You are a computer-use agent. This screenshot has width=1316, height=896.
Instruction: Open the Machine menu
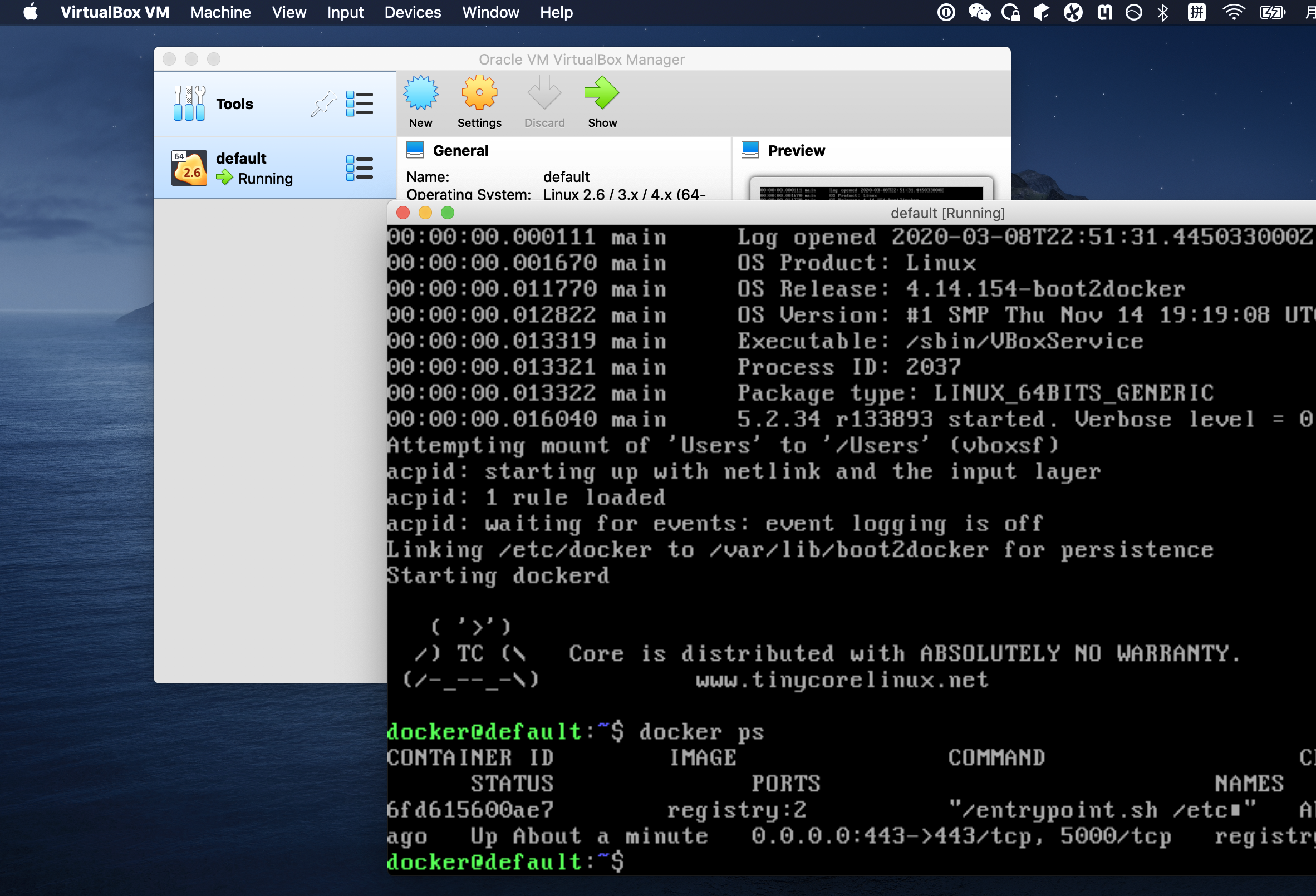(220, 12)
